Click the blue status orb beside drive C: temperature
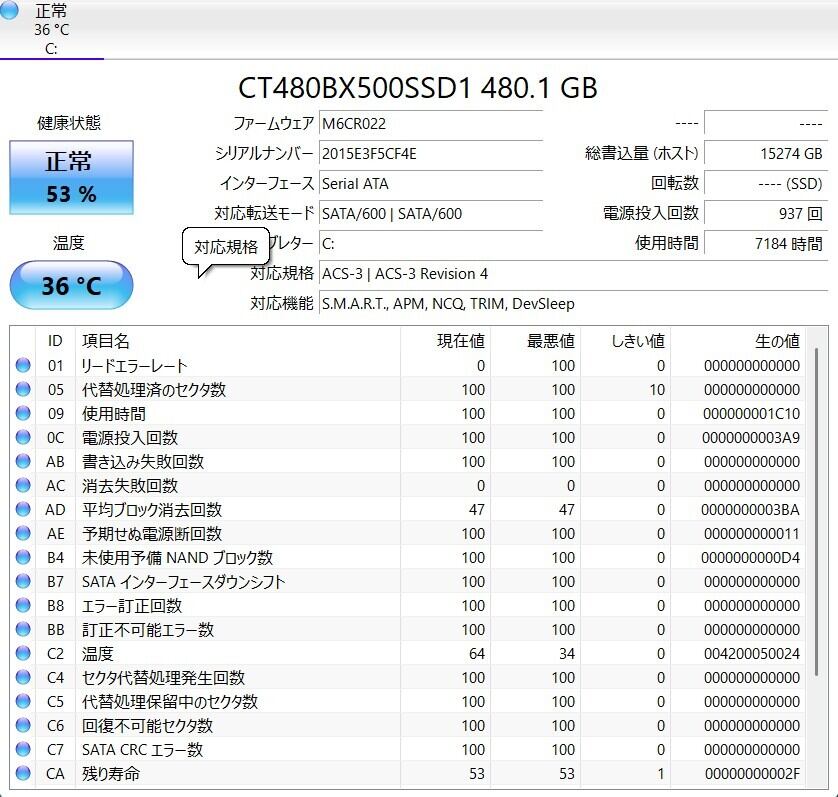The image size is (838, 797). [x=10, y=11]
